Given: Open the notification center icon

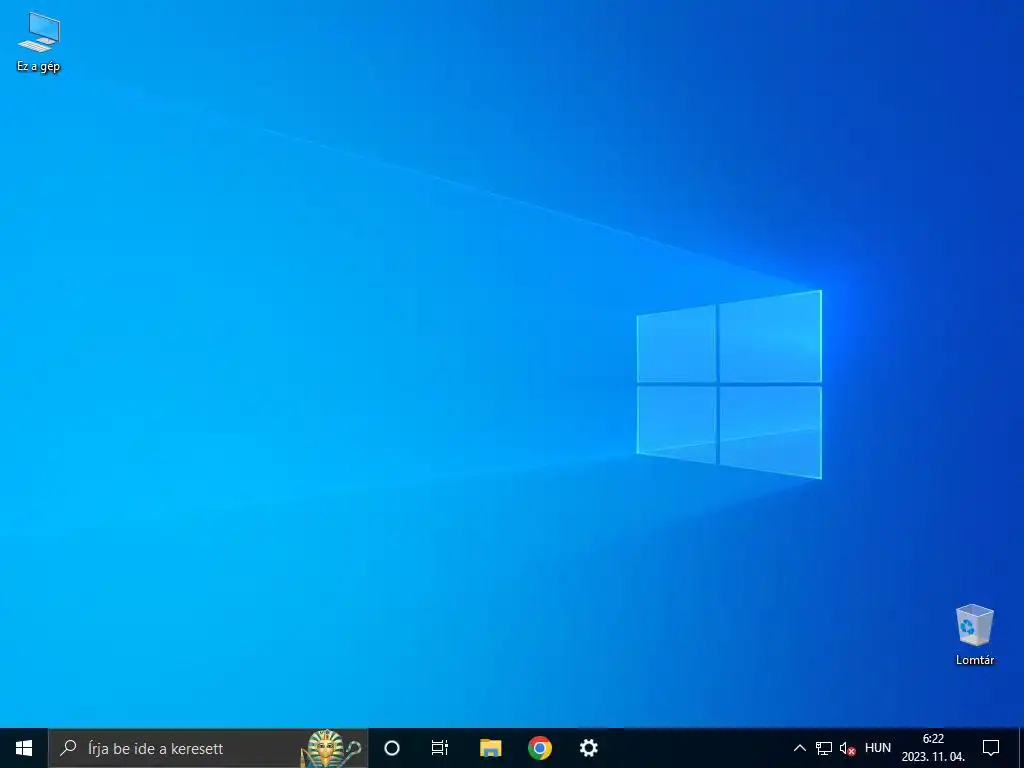Looking at the screenshot, I should (x=991, y=748).
